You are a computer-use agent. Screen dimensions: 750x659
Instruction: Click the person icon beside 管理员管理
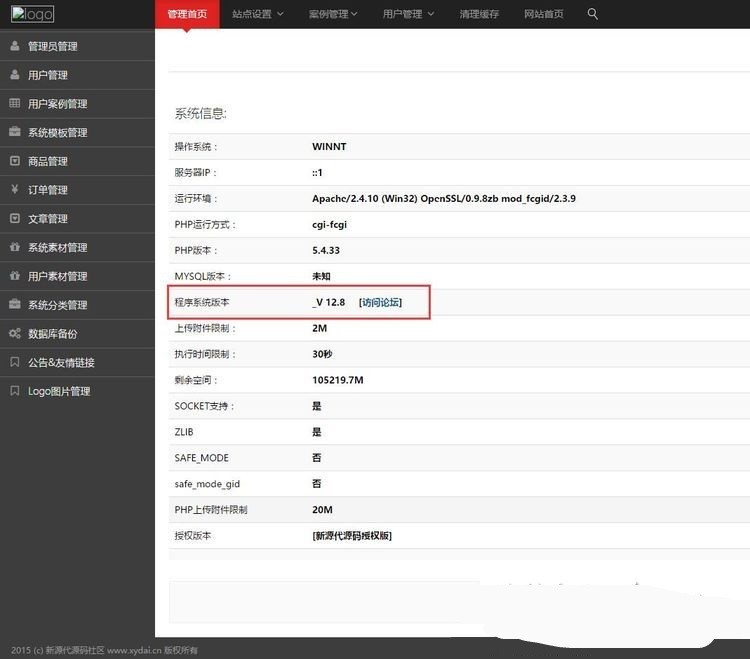pos(15,46)
